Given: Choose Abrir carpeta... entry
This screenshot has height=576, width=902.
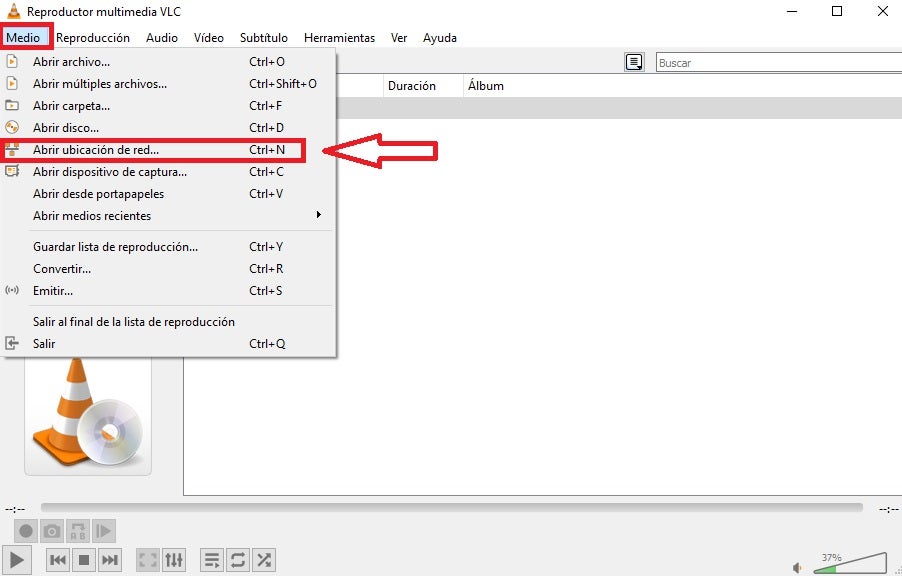Looking at the screenshot, I should 168,106.
